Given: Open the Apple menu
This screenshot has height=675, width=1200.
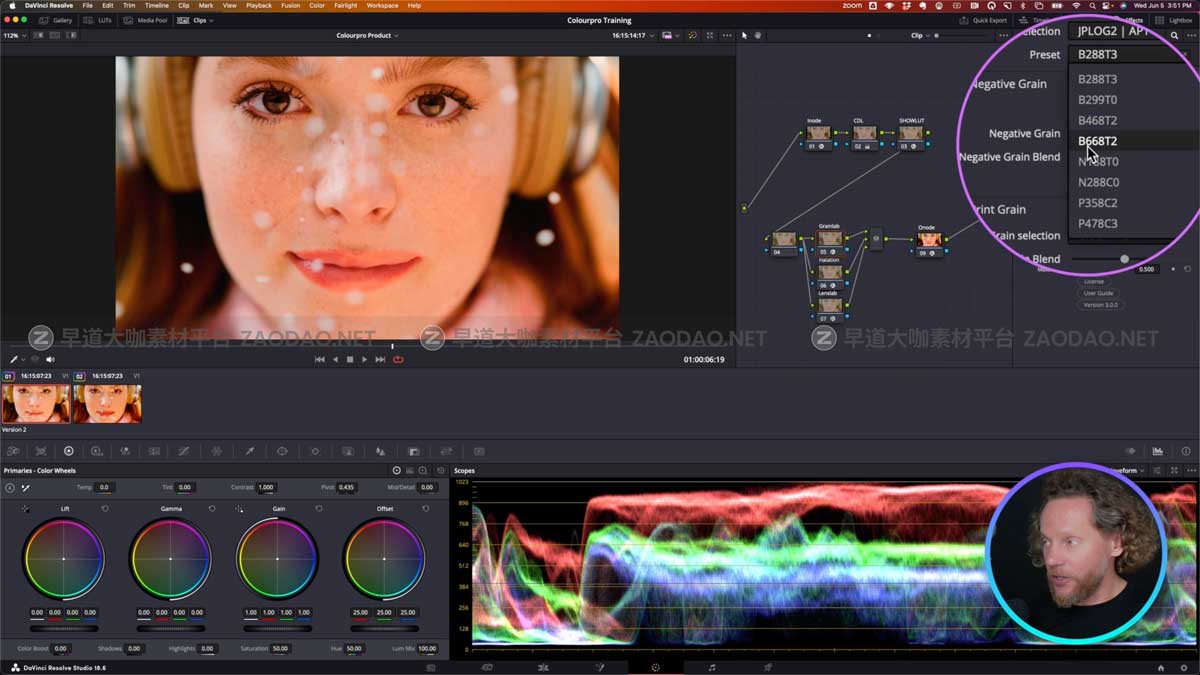Looking at the screenshot, I should coord(10,5).
